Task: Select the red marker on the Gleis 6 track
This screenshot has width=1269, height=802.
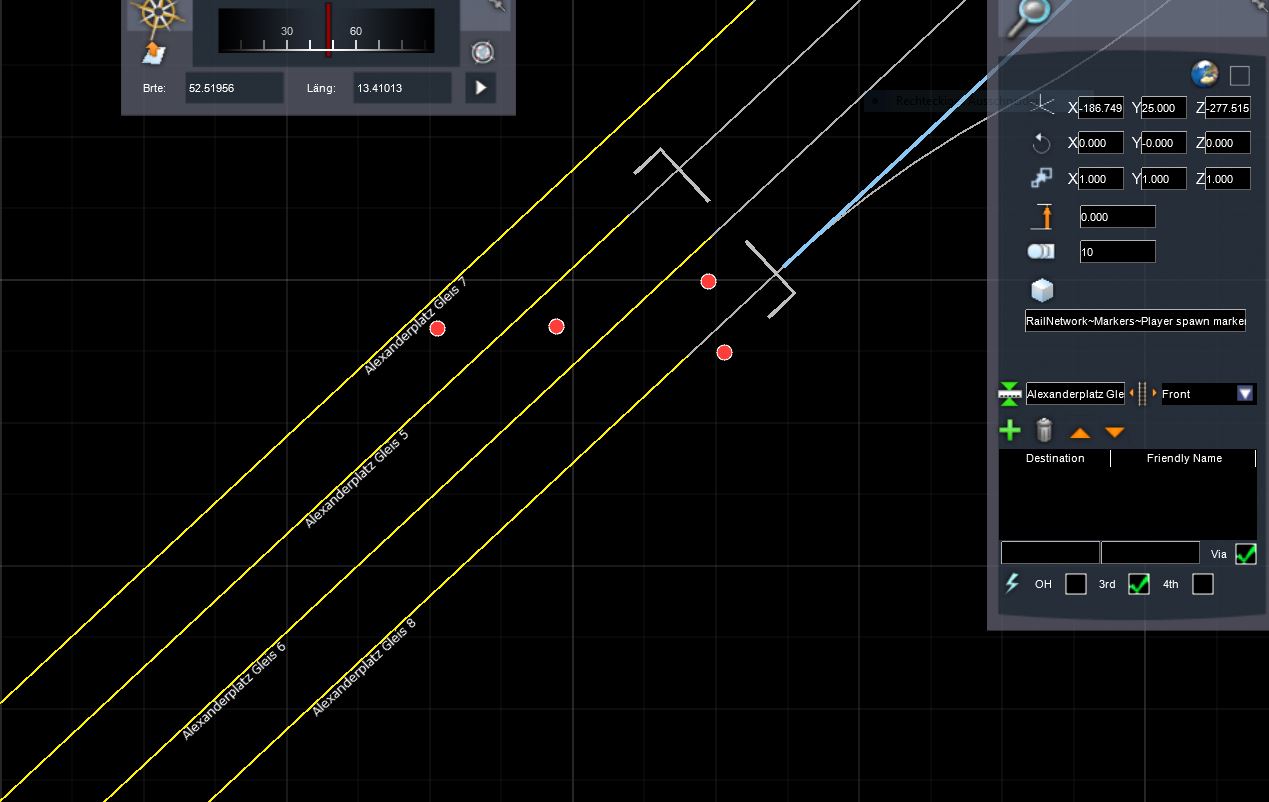Action: [708, 282]
